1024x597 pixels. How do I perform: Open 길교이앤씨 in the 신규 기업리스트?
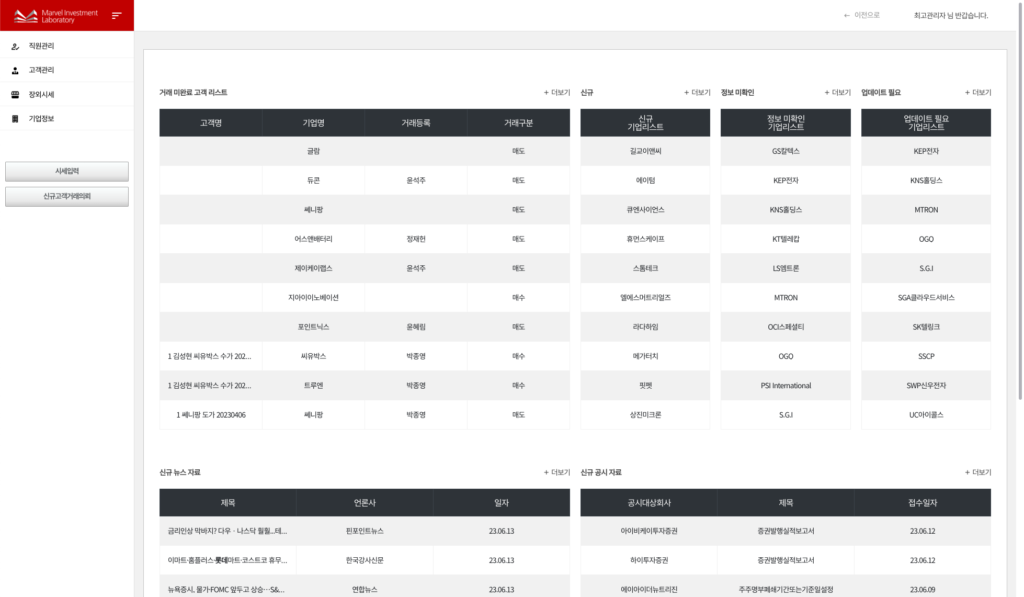click(x=645, y=151)
